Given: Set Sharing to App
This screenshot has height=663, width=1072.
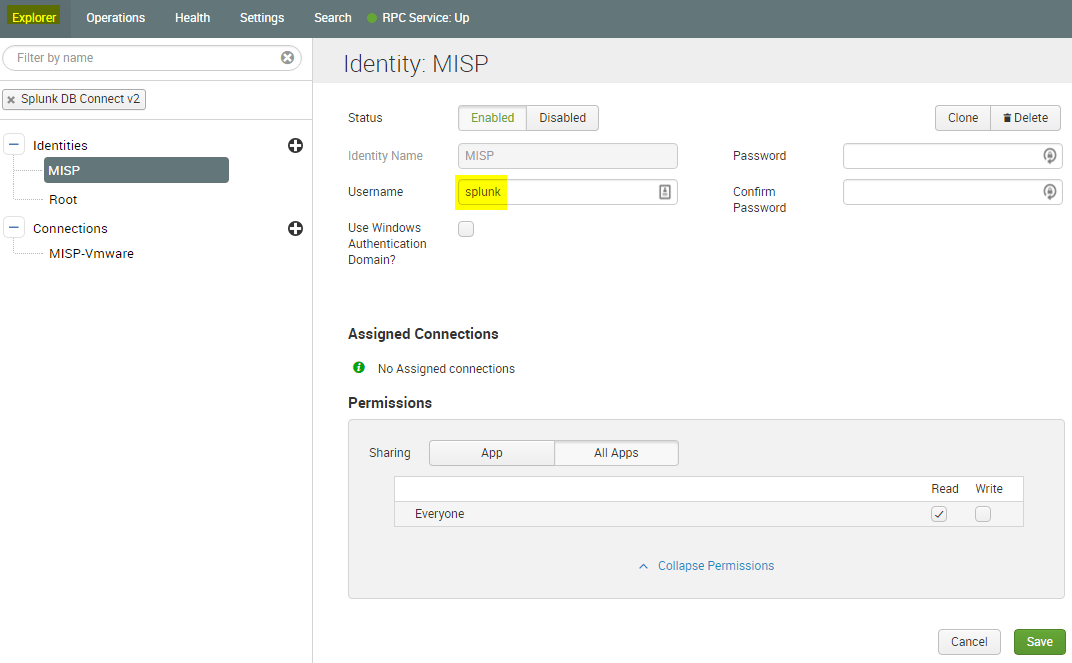Looking at the screenshot, I should click(x=492, y=453).
